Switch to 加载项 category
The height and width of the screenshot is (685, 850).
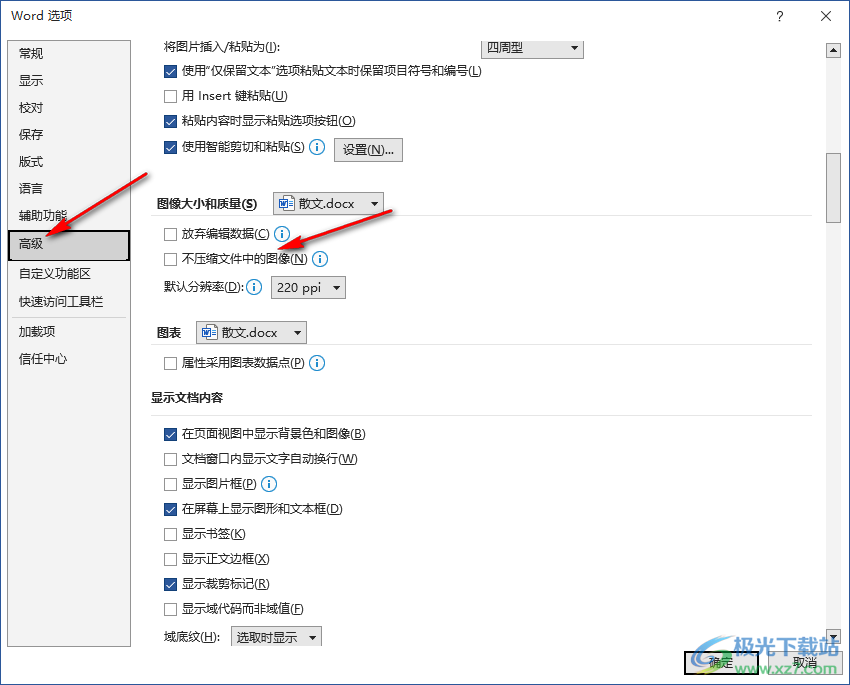click(69, 332)
